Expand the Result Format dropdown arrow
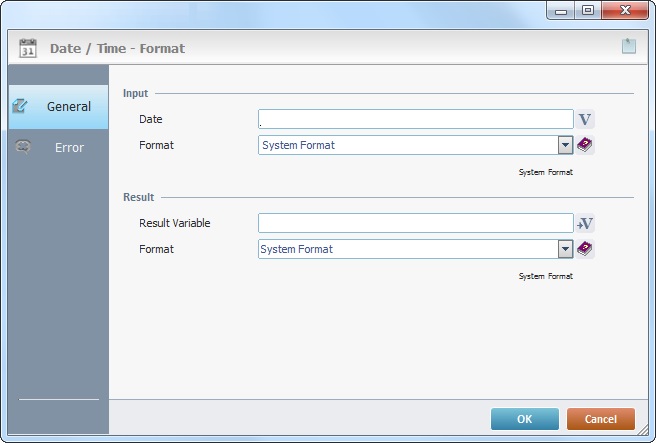This screenshot has height=443, width=656. click(x=566, y=249)
